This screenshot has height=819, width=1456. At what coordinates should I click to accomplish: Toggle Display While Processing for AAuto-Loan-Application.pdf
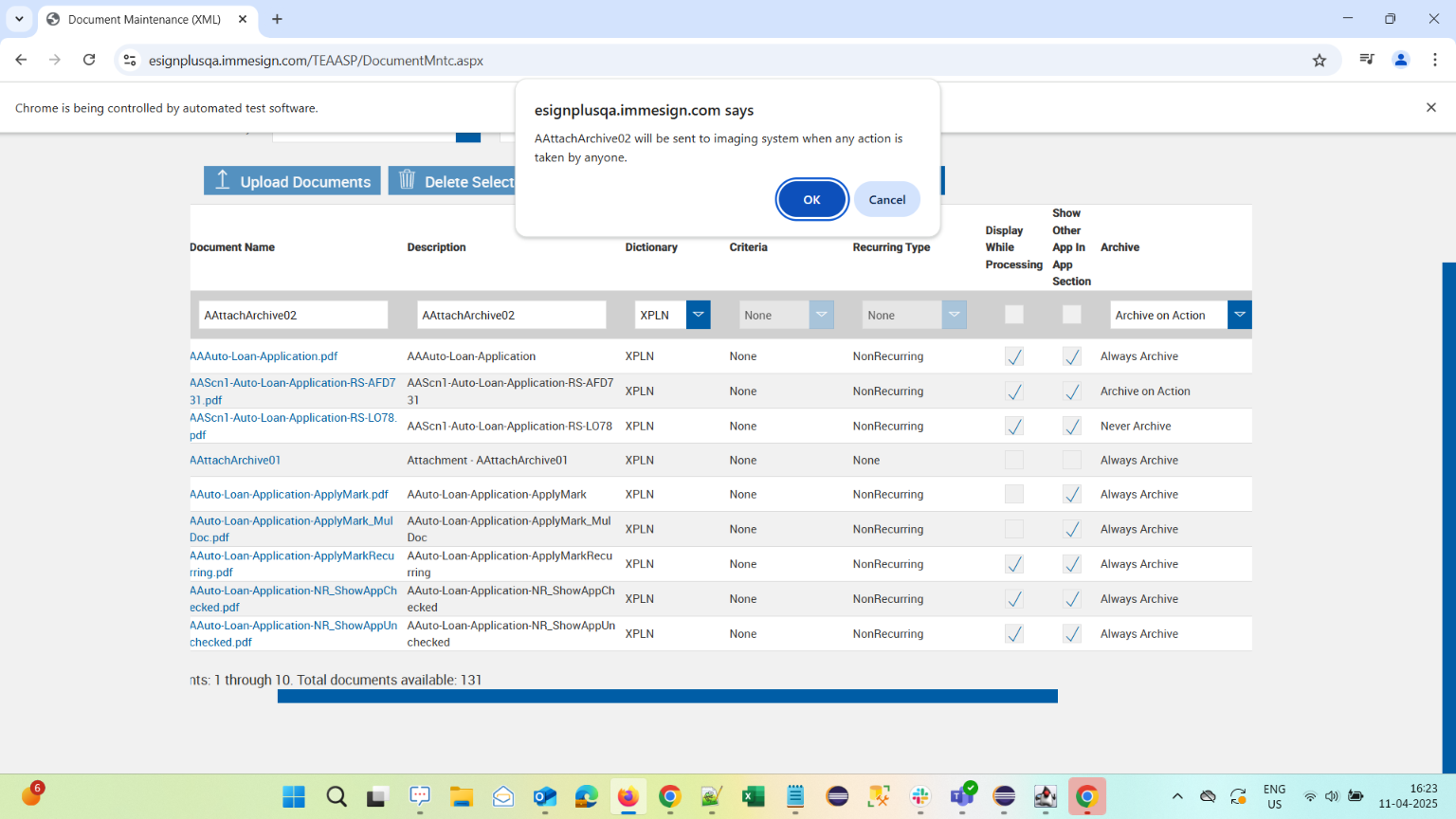coord(1014,356)
